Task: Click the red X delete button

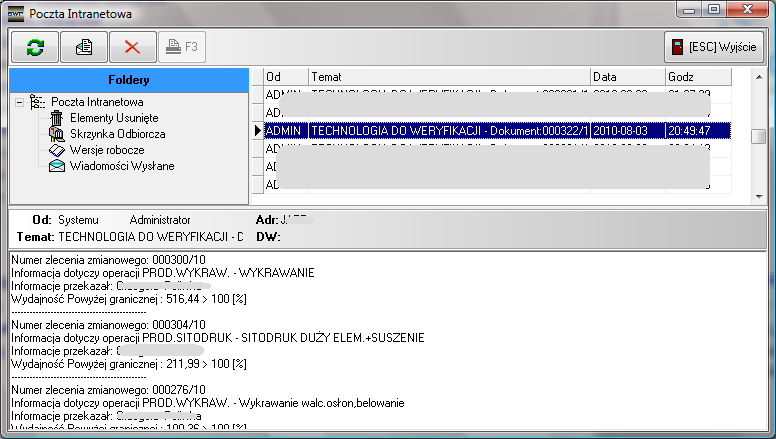Action: [x=133, y=46]
